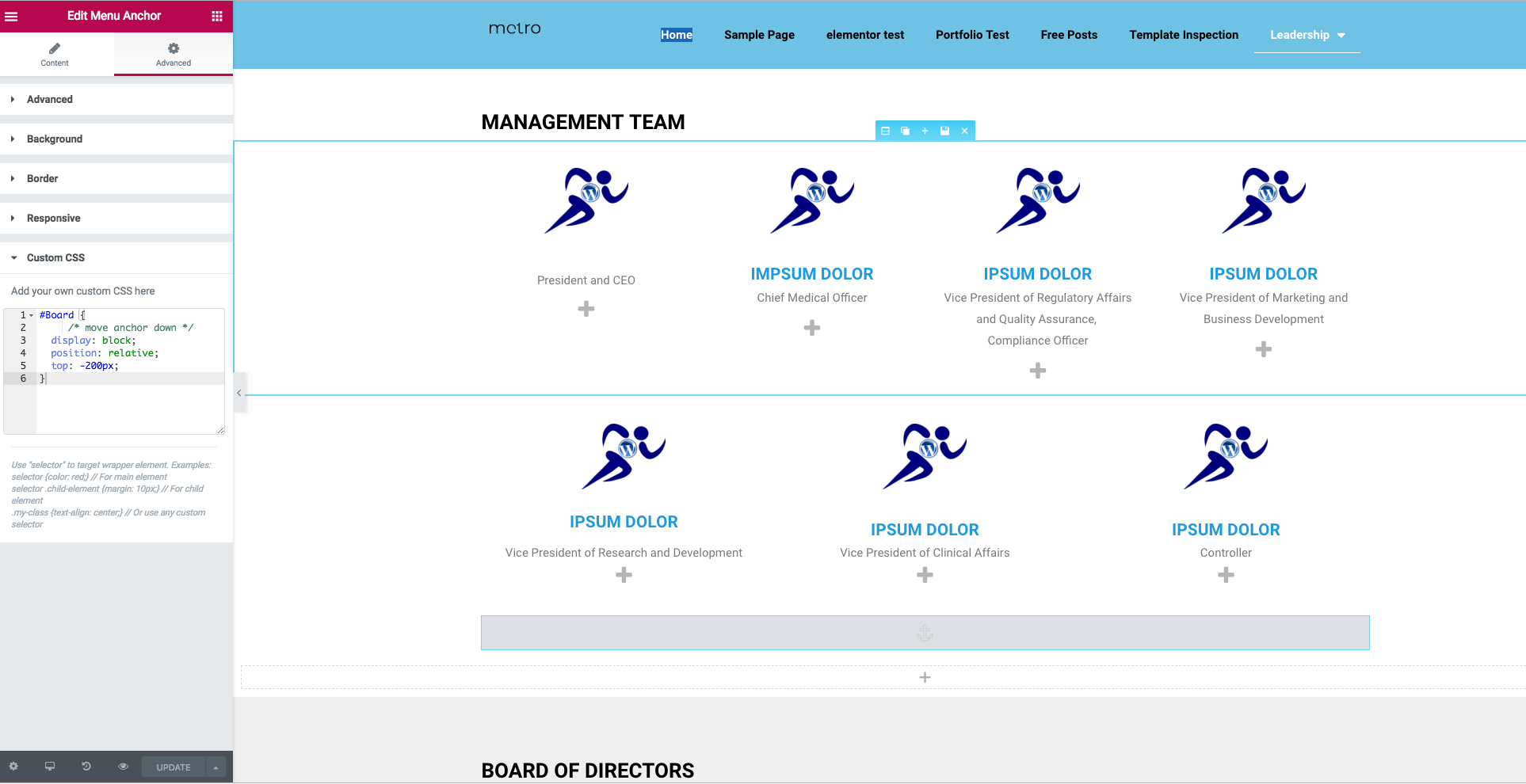Click the add new section plus
Image resolution: width=1526 pixels, height=784 pixels.
click(925, 677)
